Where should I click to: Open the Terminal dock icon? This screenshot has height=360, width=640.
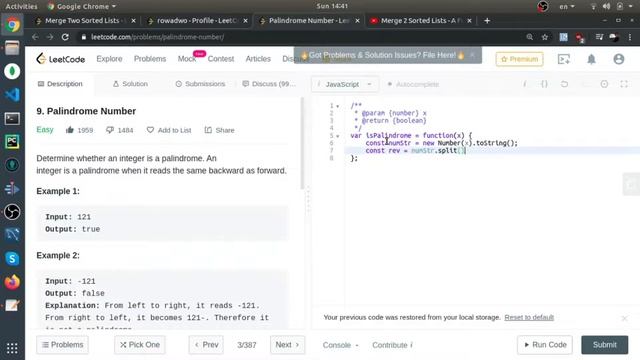point(12,118)
